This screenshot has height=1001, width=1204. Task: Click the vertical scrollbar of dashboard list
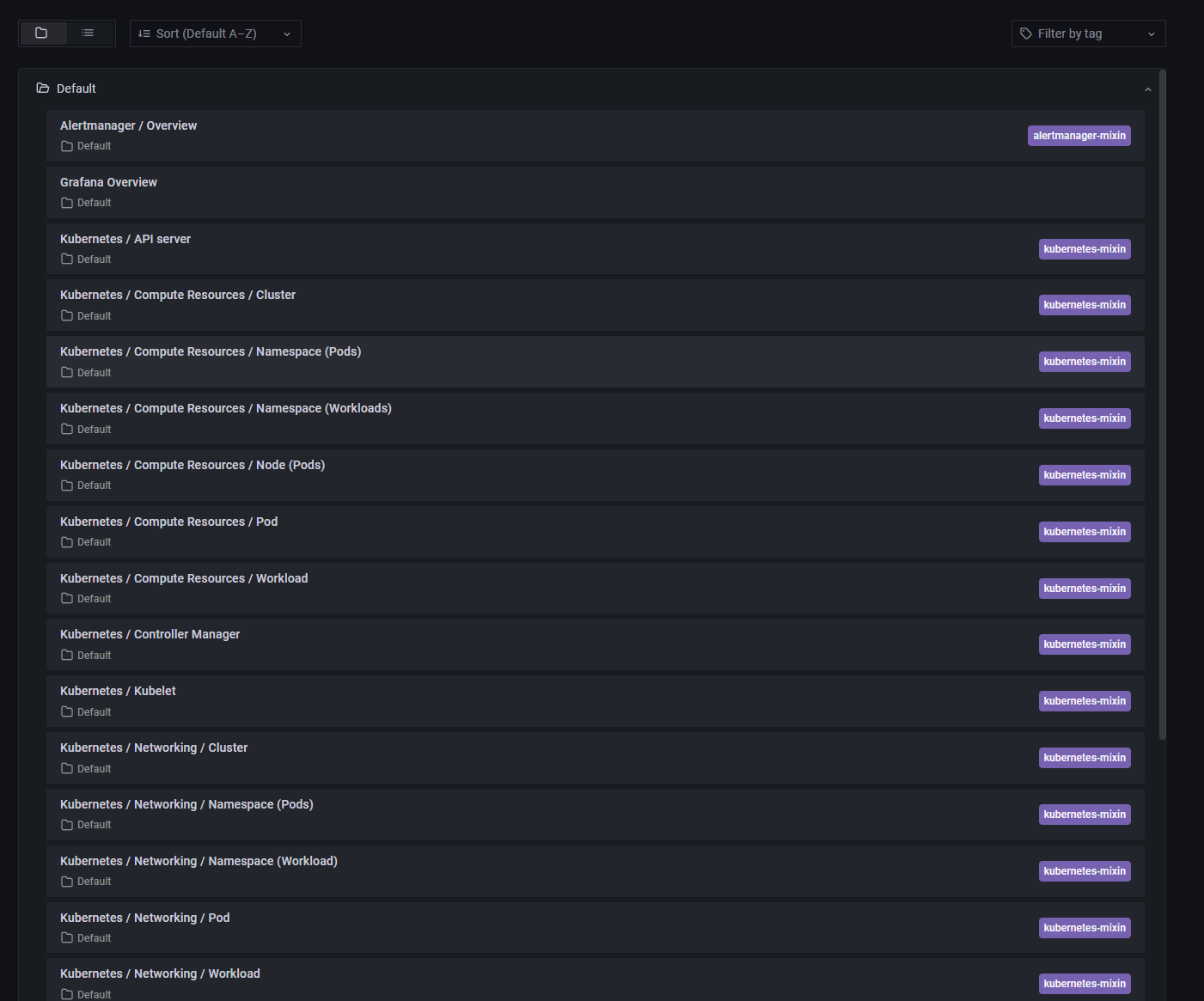coord(1163,404)
